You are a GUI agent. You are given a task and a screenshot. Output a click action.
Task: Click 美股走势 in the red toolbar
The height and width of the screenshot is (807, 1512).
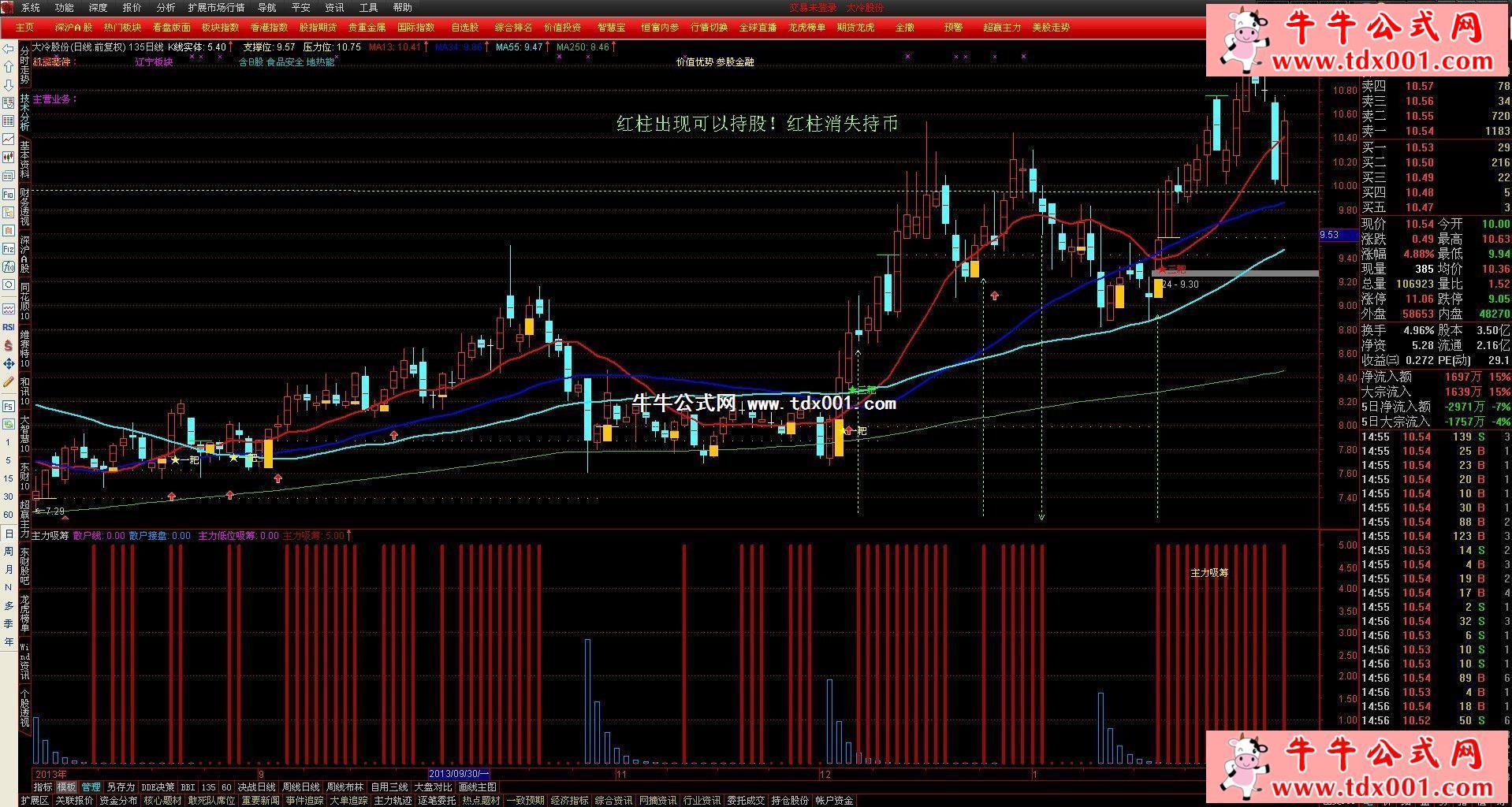point(1051,27)
